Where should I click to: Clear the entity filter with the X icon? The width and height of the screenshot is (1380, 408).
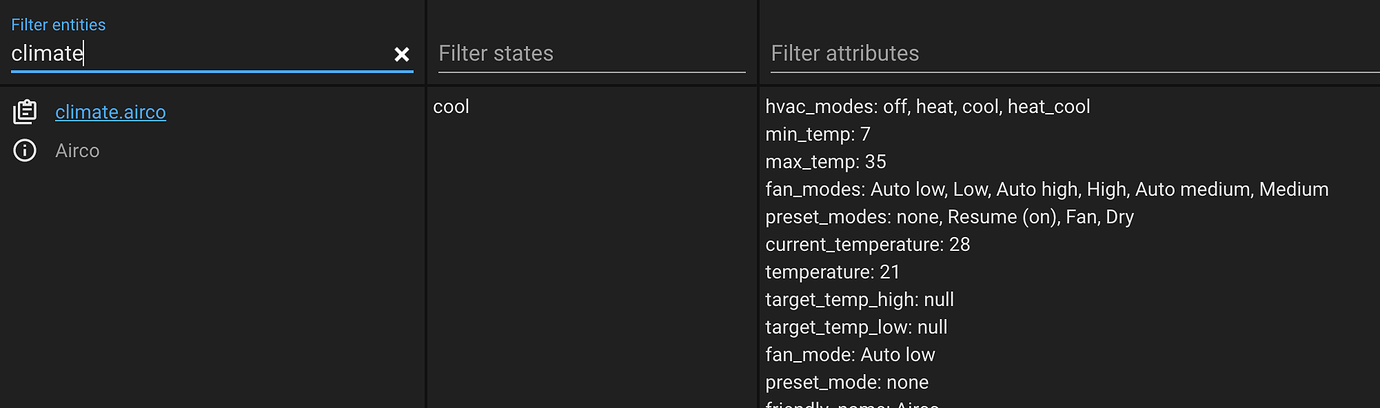(x=402, y=54)
